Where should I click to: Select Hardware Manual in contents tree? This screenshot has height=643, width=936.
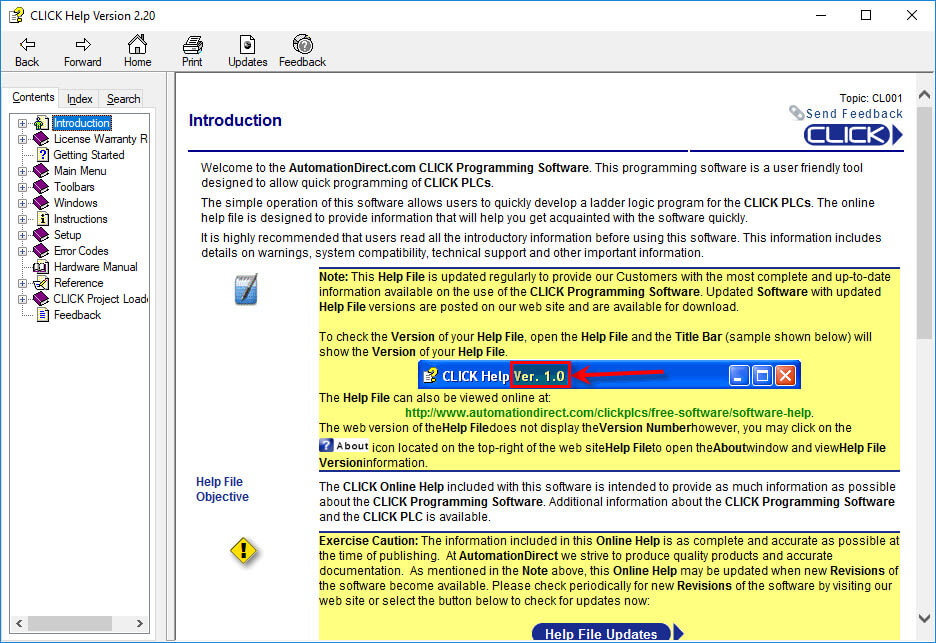click(96, 267)
